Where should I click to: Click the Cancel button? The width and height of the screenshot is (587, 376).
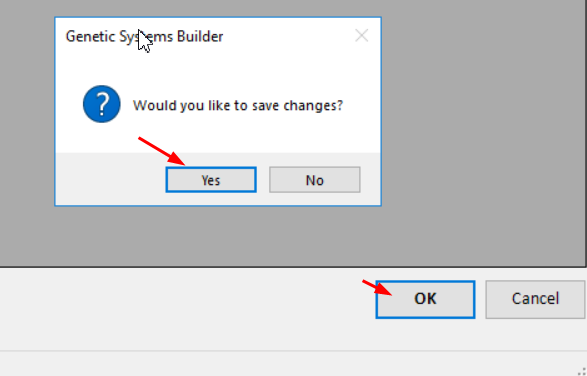535,300
